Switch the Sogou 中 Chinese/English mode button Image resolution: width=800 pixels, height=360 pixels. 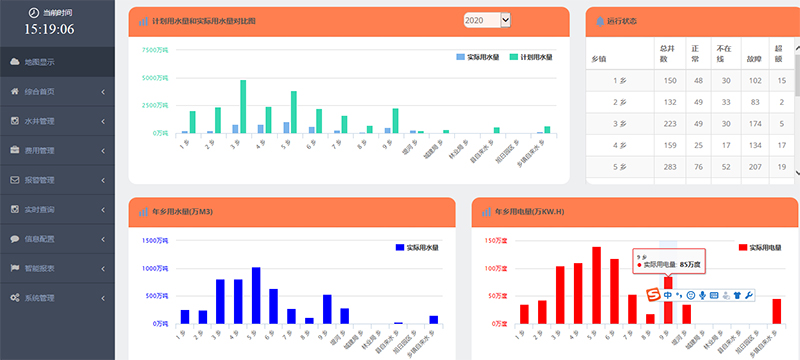click(x=668, y=295)
